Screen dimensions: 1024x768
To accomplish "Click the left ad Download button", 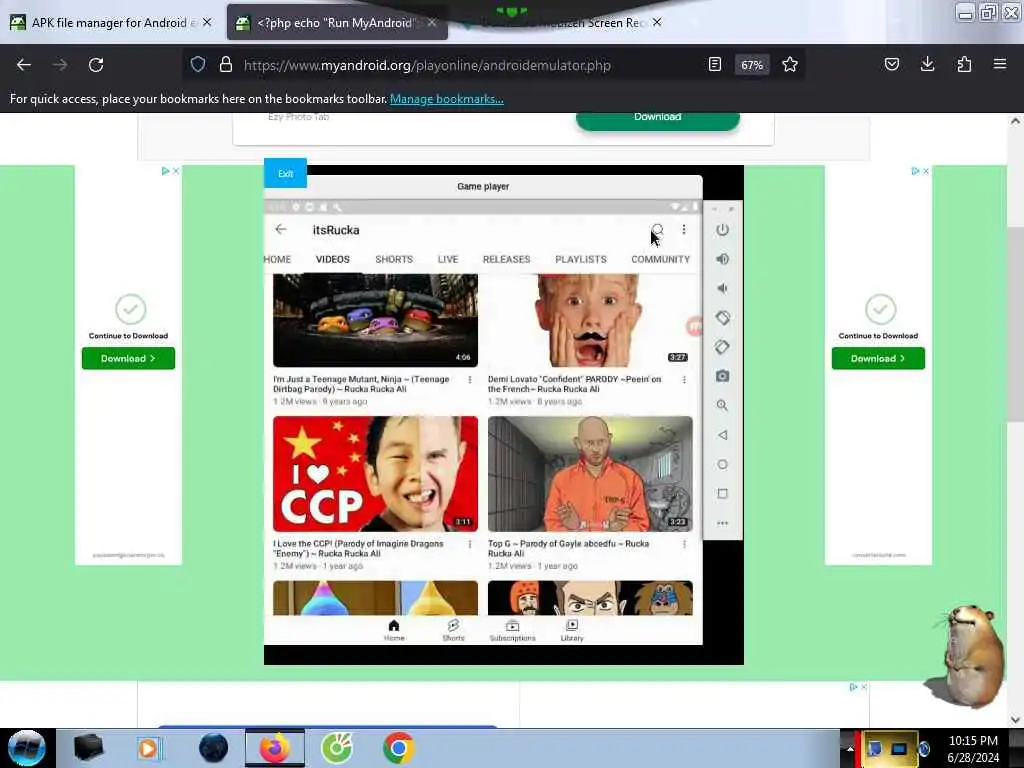I will [128, 359].
